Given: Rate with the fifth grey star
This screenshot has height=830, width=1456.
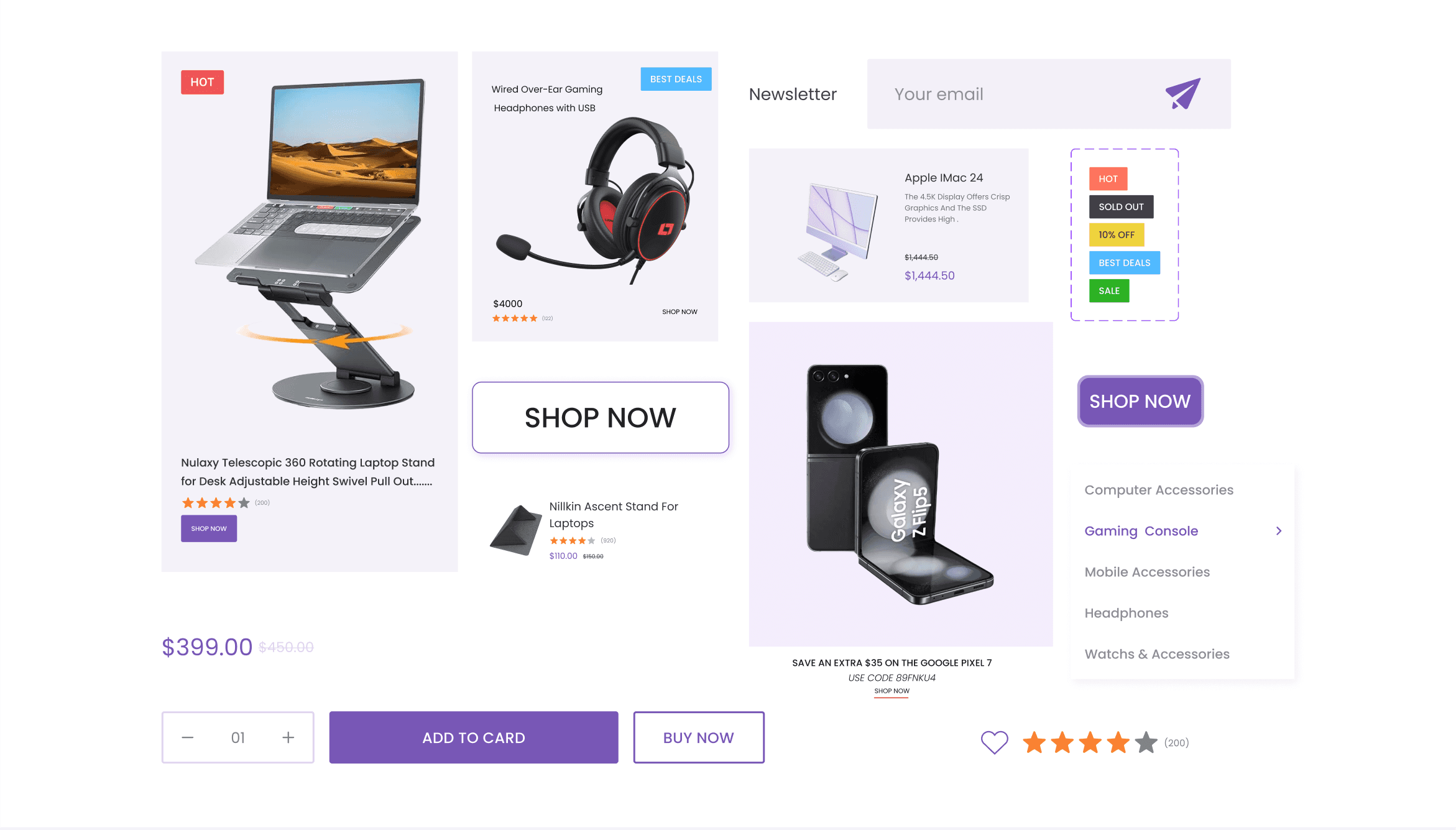Looking at the screenshot, I should point(1146,742).
